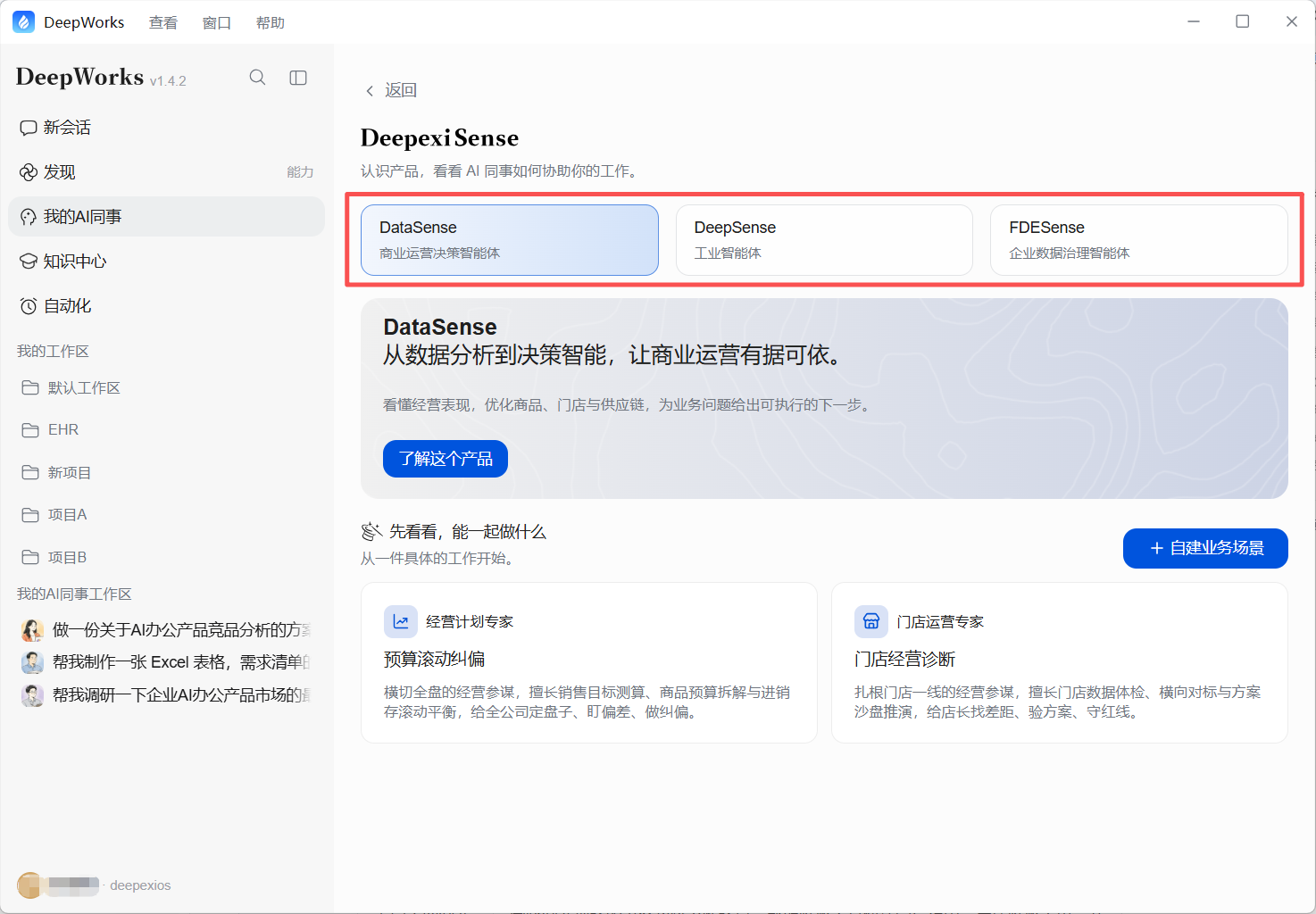Open the user avatar at sidebar bottom

point(29,885)
